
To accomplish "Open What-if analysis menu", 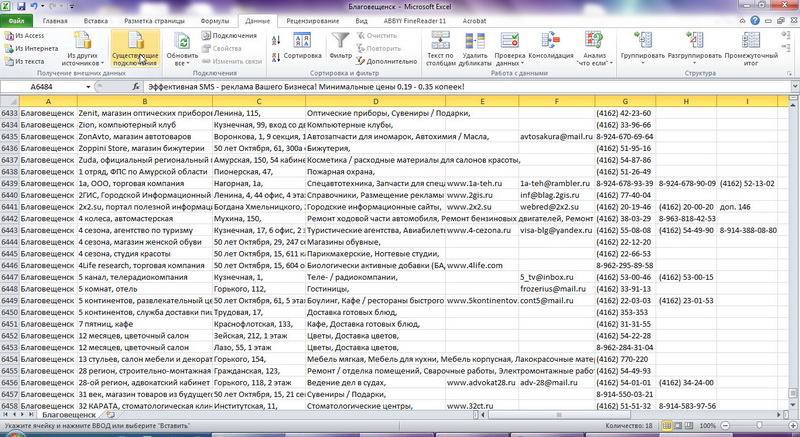I will [594, 49].
